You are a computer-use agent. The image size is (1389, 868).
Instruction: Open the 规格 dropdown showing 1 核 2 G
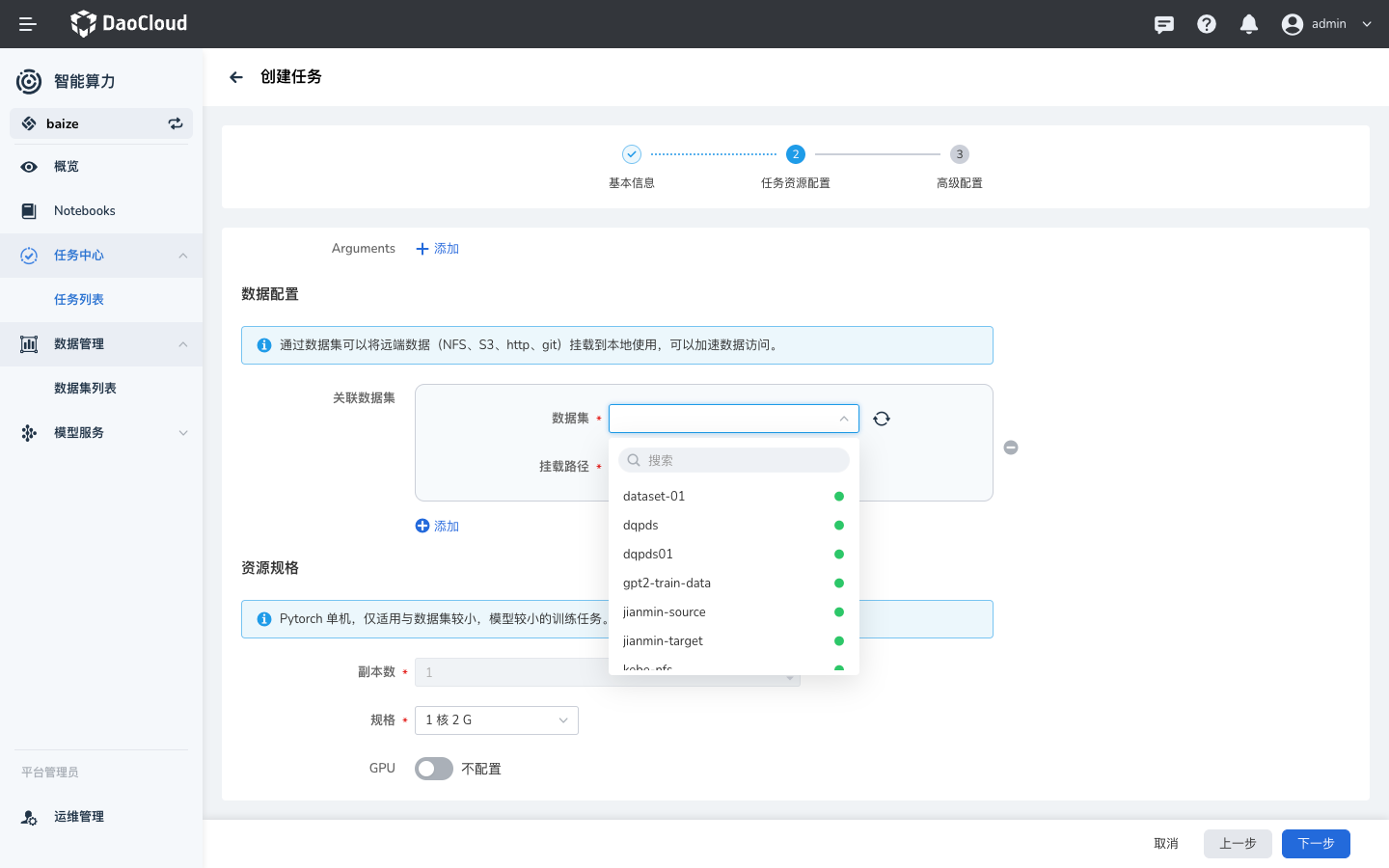pos(496,720)
